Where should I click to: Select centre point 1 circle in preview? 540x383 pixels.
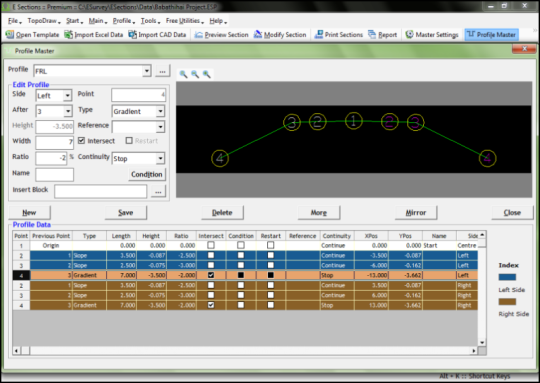(x=354, y=121)
